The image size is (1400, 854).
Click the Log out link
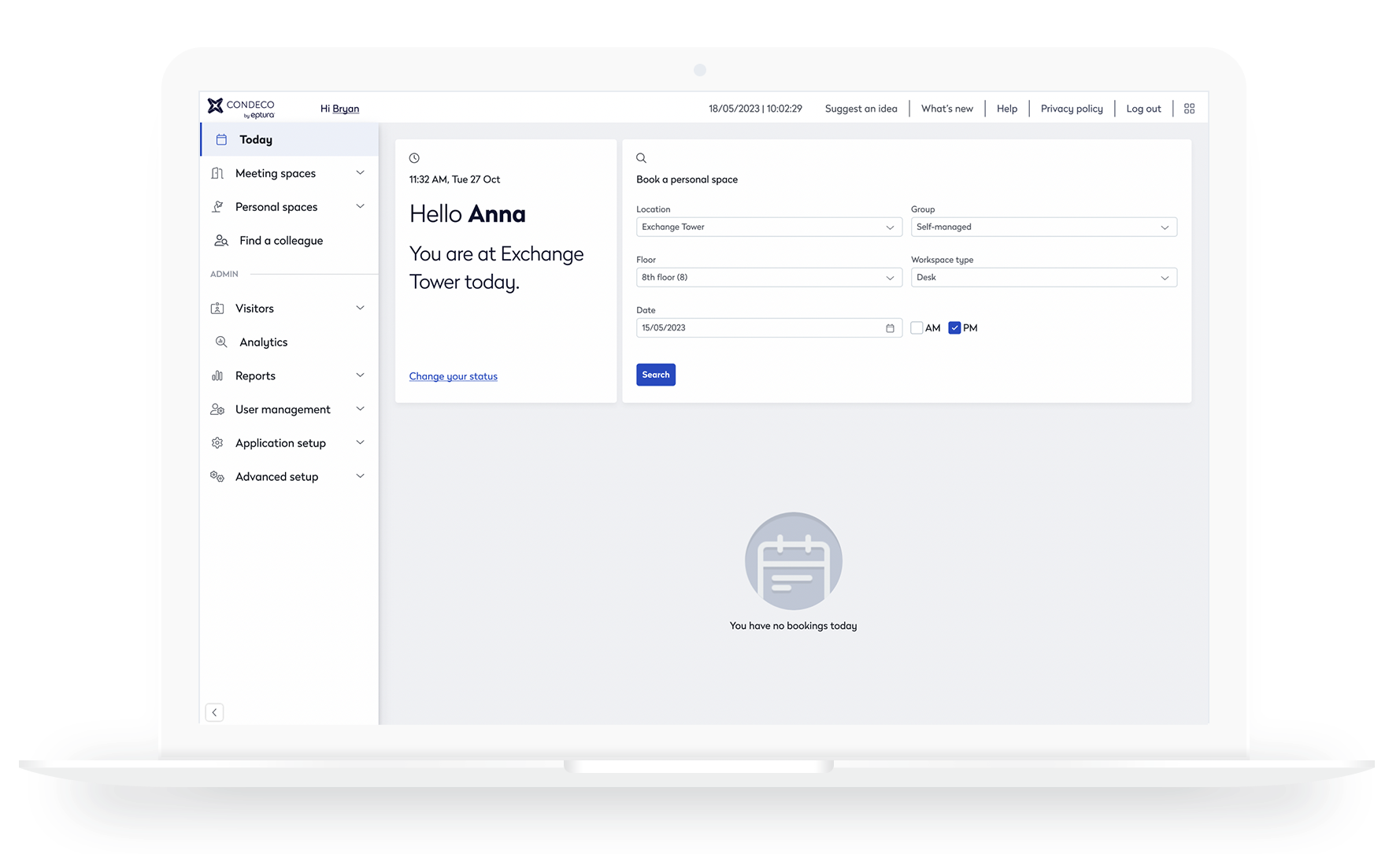point(1144,109)
